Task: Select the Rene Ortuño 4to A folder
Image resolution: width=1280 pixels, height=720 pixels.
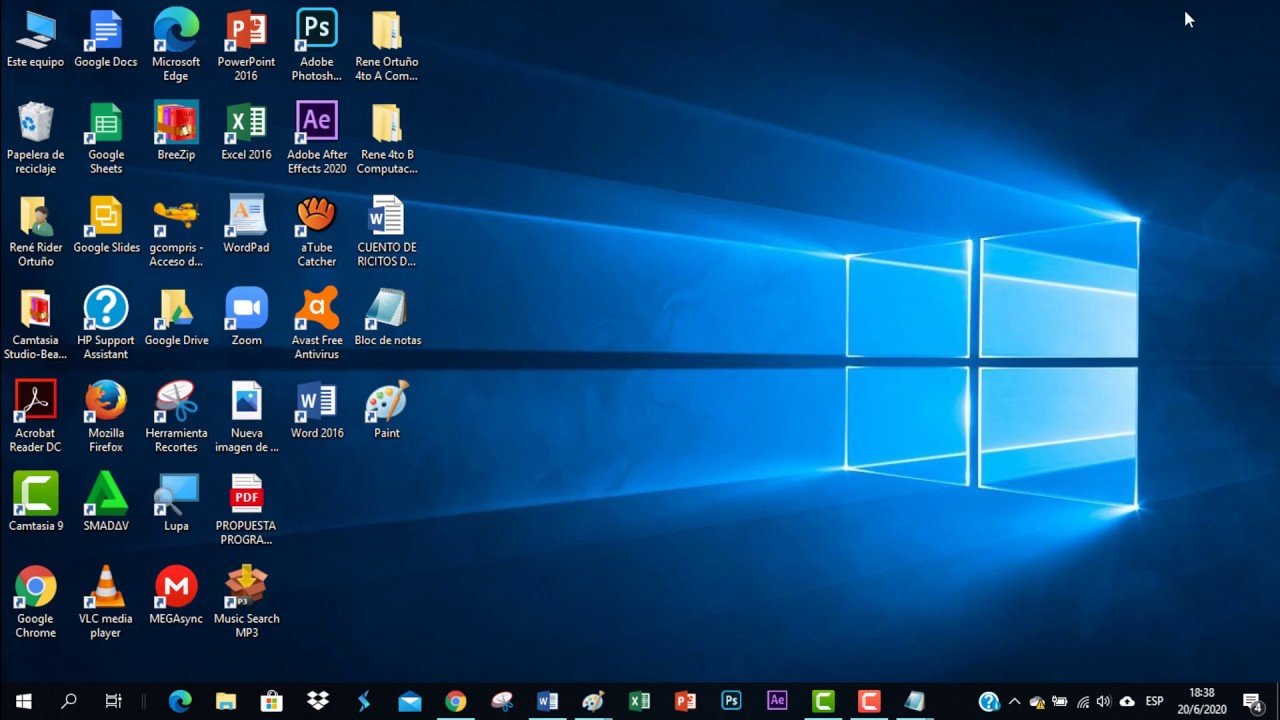Action: [x=387, y=46]
